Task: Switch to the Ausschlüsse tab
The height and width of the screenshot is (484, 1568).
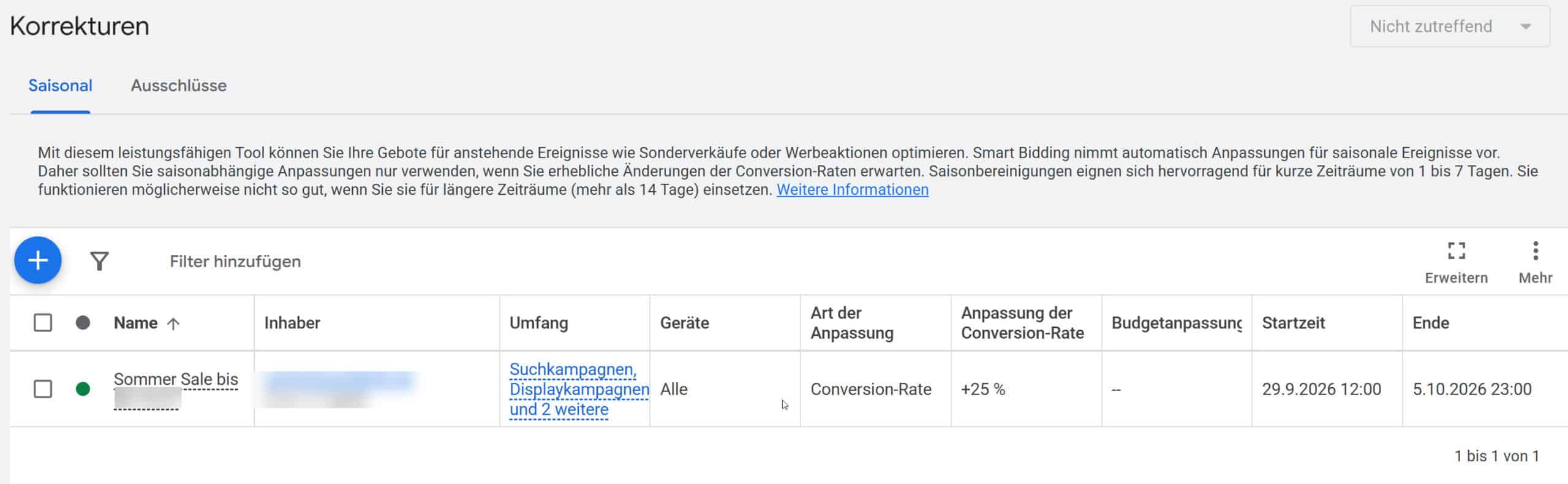Action: (x=179, y=86)
